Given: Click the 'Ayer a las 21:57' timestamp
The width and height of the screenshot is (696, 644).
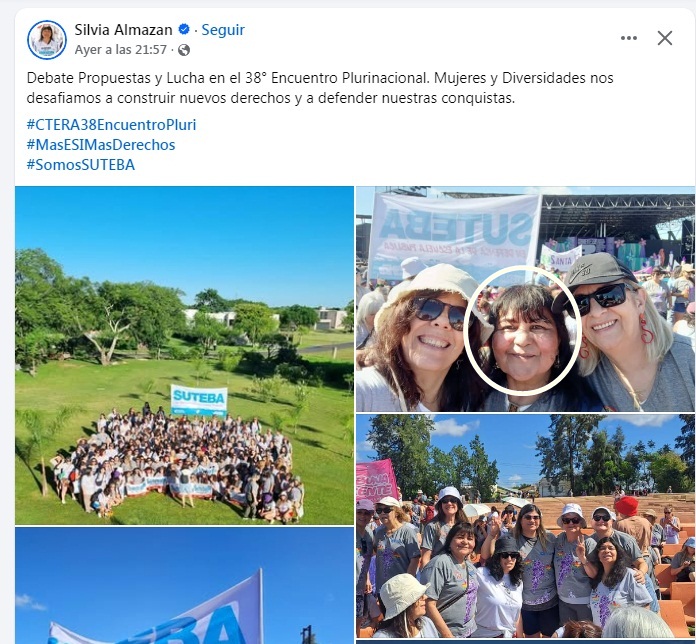Looking at the screenshot, I should (120, 50).
